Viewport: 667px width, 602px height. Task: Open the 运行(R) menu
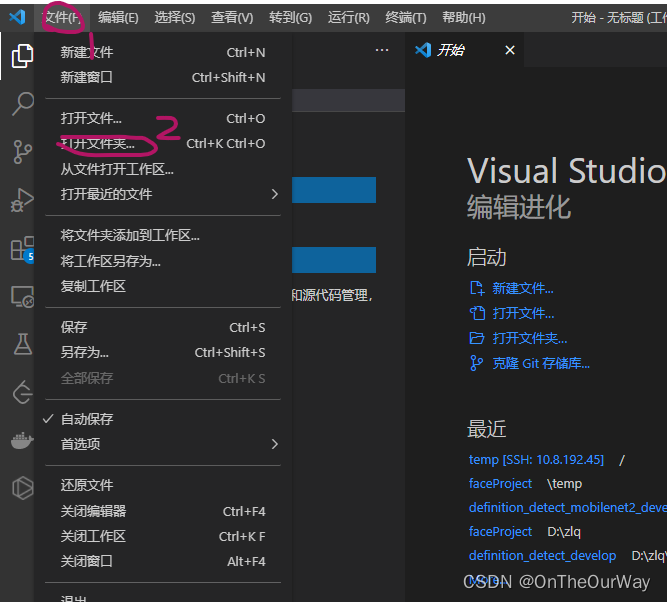click(x=348, y=17)
